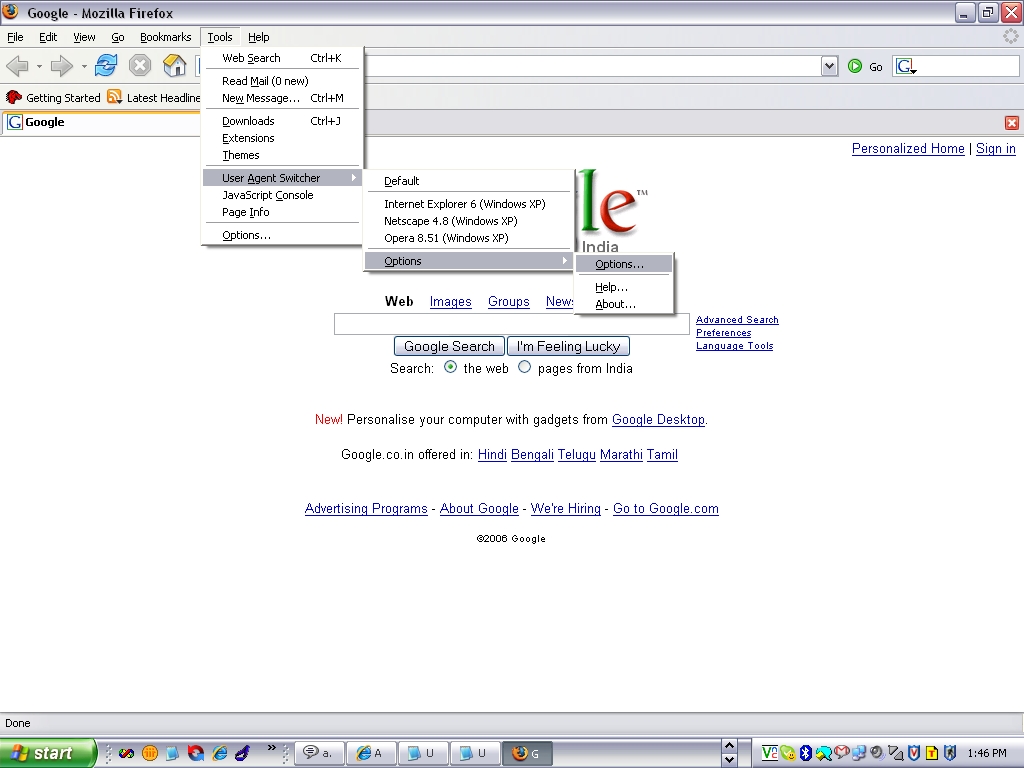Click the Google Search button
The width and height of the screenshot is (1024, 768).
point(449,346)
